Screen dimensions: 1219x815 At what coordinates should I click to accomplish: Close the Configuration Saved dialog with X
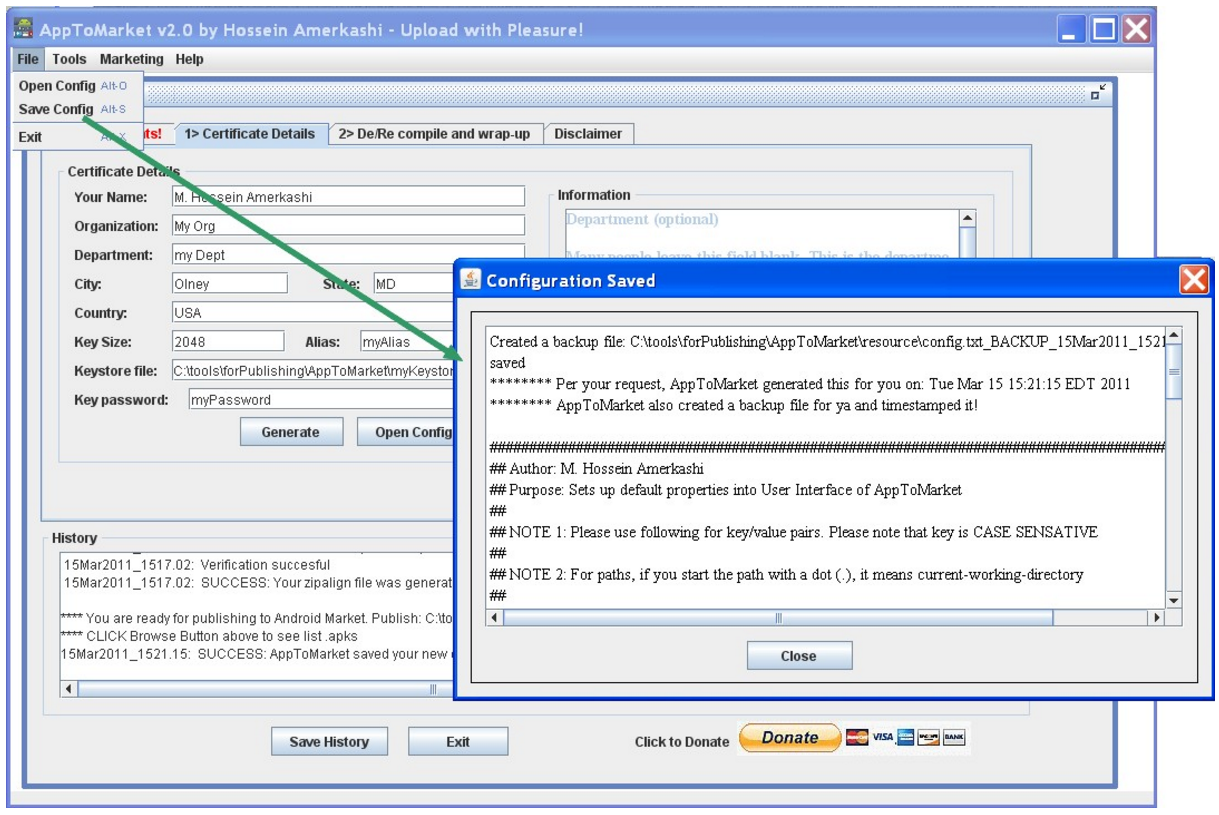(1194, 280)
